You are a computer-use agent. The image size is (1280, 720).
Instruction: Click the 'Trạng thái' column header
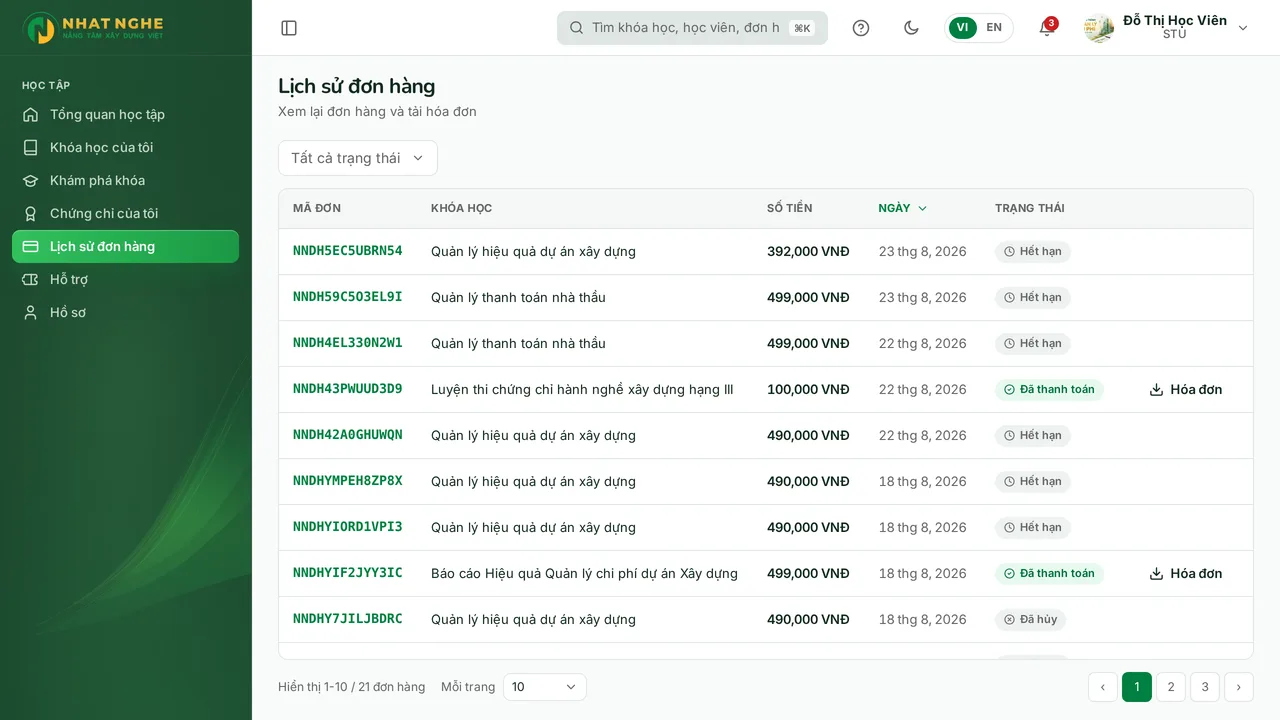(1030, 208)
